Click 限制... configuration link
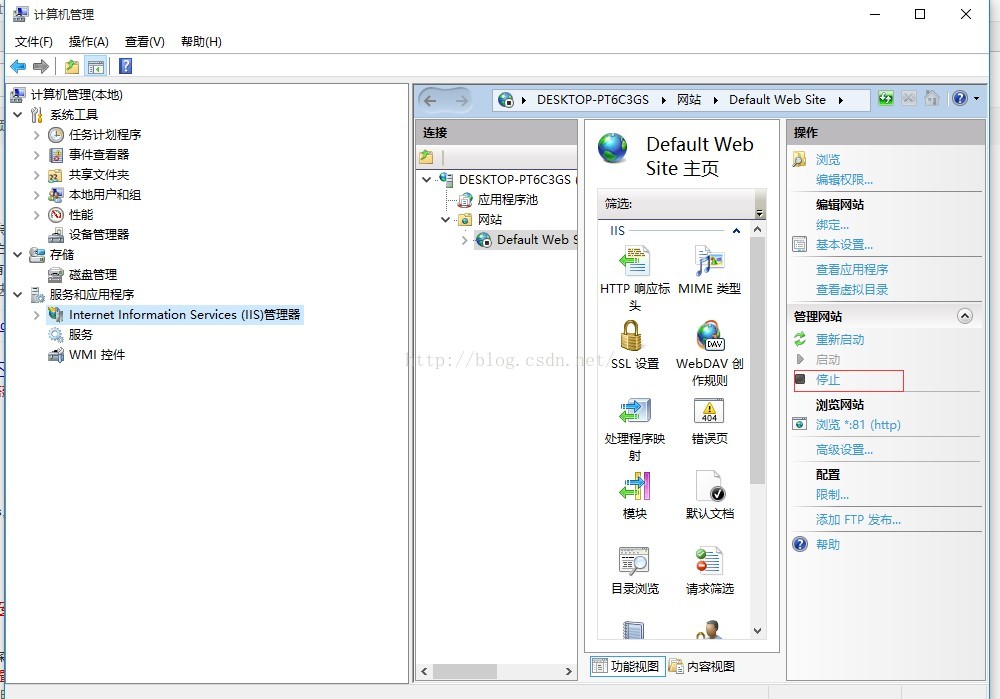This screenshot has width=1000, height=699. point(832,495)
